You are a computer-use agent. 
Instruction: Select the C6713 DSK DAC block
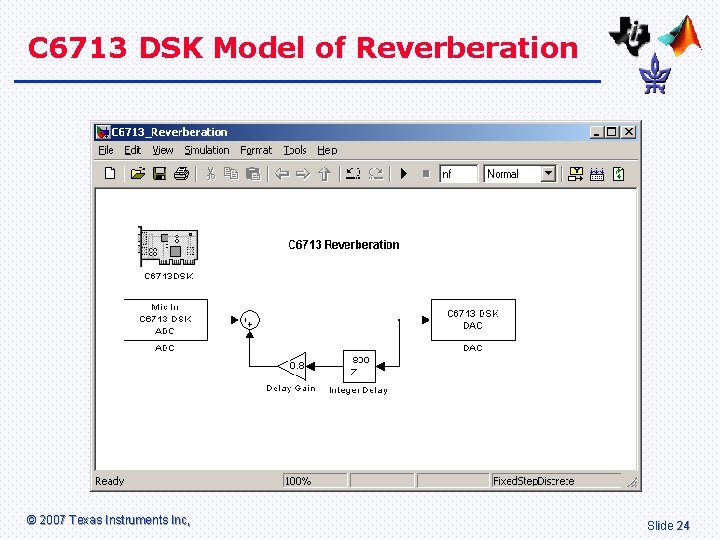tap(473, 320)
